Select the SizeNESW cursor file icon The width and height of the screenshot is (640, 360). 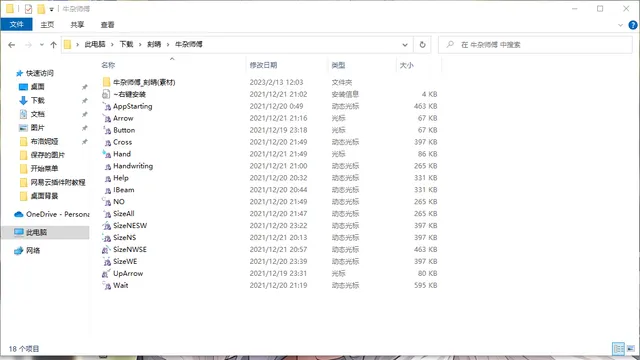[107, 226]
